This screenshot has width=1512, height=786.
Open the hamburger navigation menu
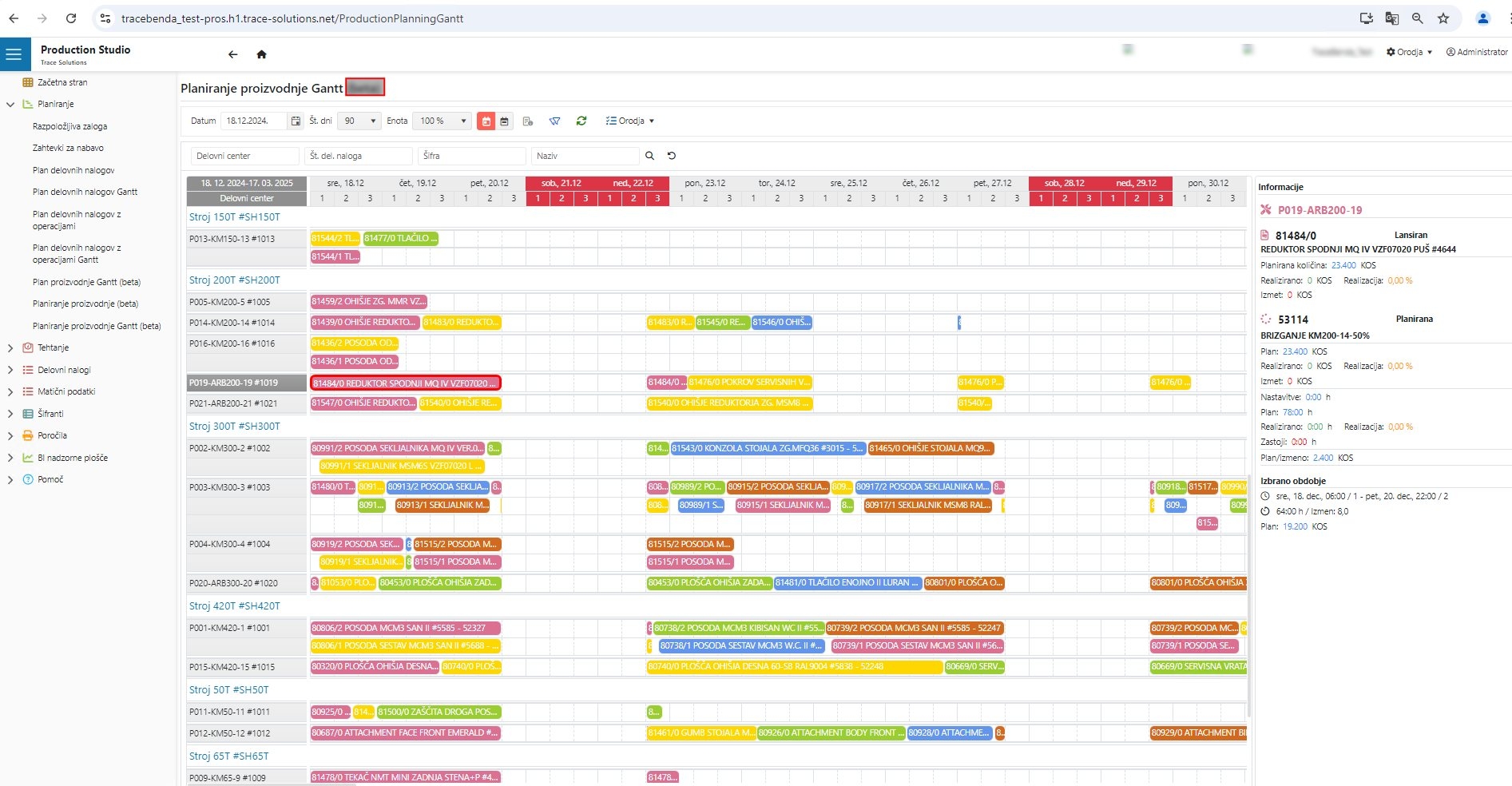[14, 54]
